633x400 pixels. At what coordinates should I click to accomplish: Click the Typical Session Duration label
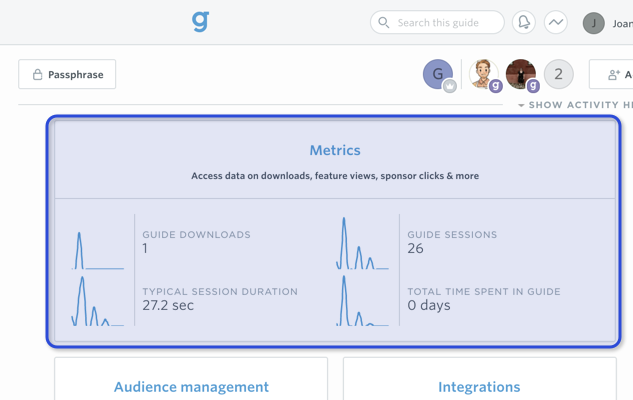tap(220, 291)
